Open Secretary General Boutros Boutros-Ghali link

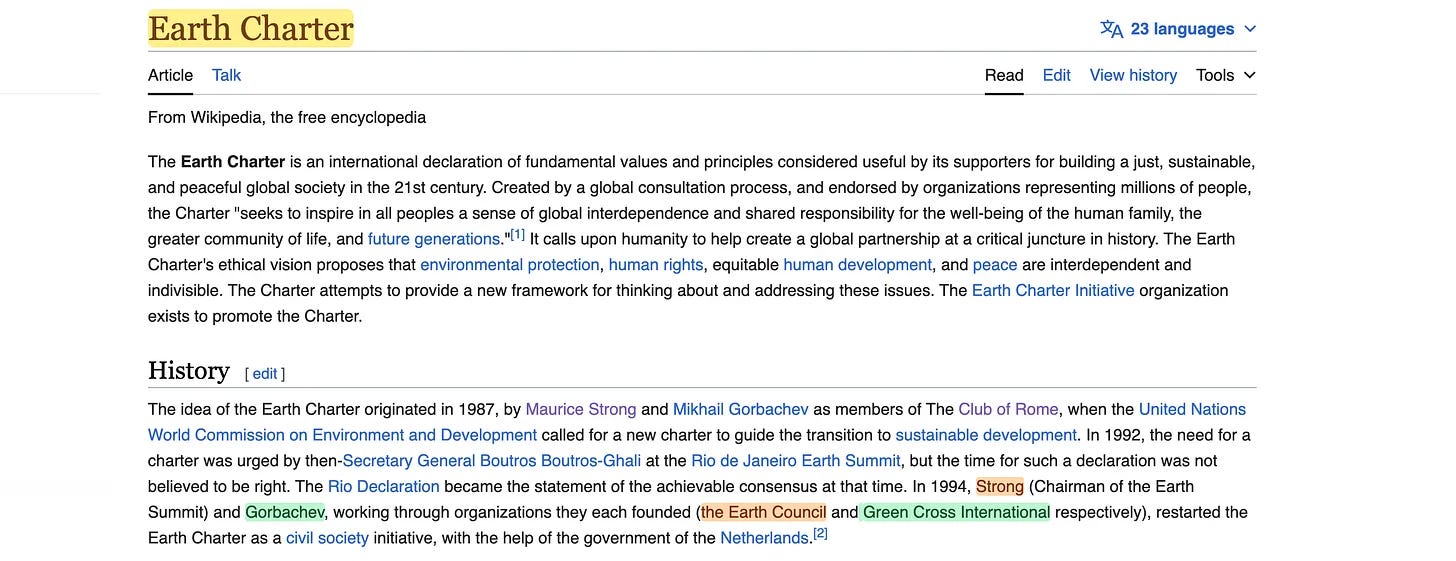click(491, 461)
